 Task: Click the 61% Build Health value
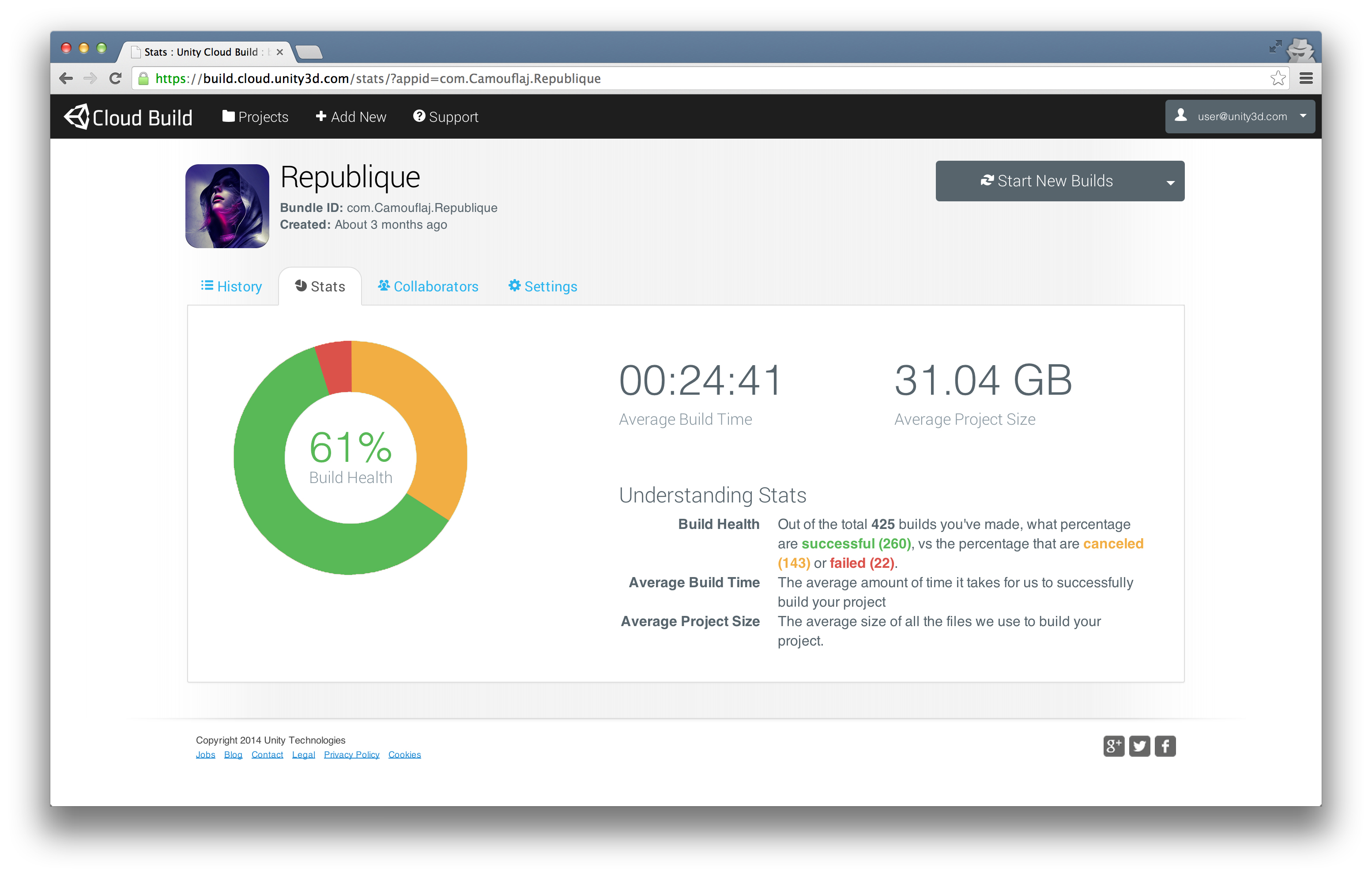pyautogui.click(x=351, y=447)
